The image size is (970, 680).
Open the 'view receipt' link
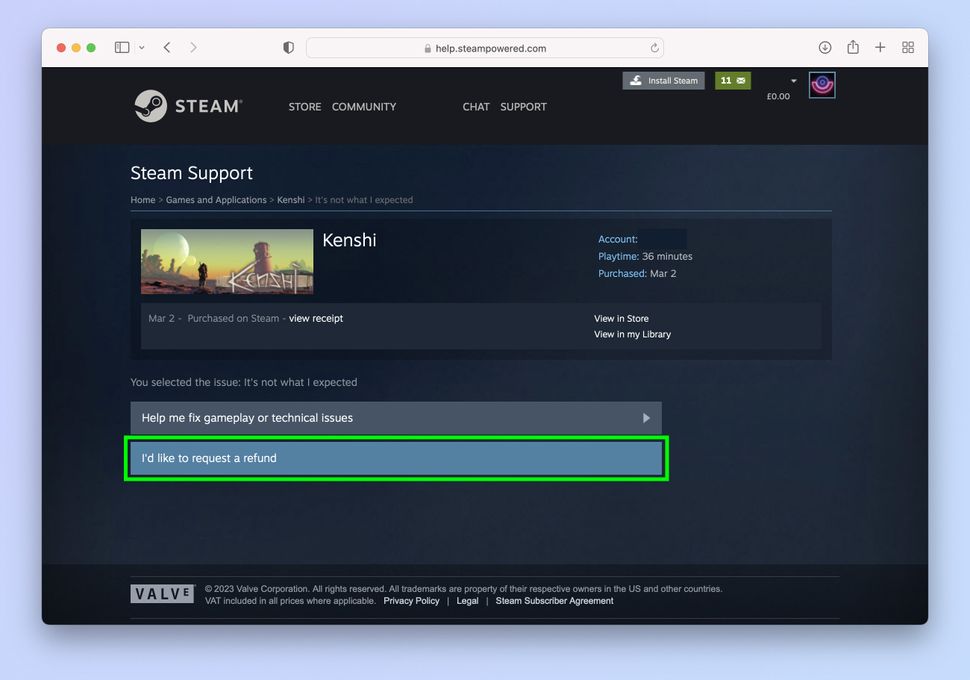coord(314,318)
